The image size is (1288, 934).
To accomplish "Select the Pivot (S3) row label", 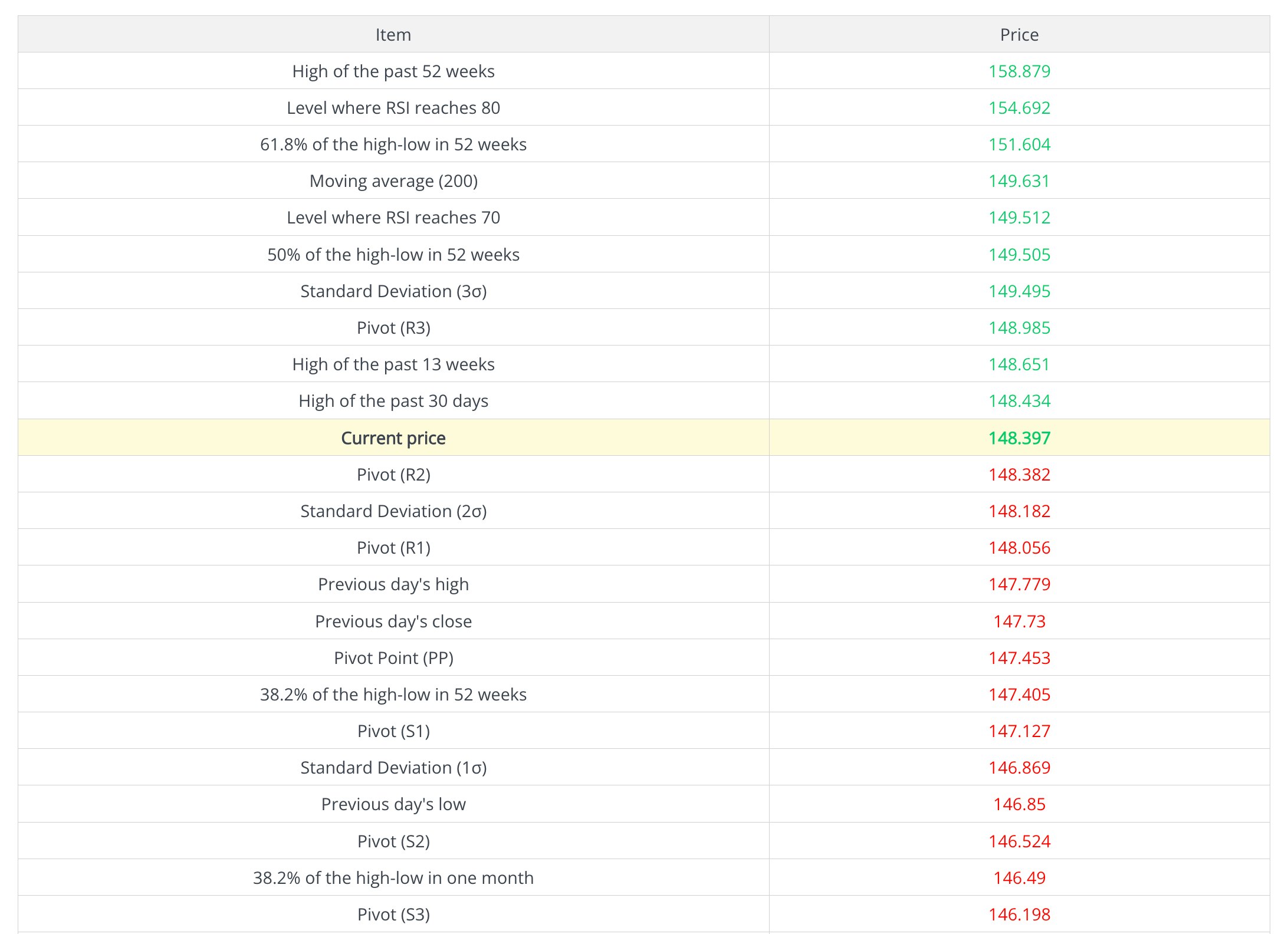I will (x=393, y=915).
